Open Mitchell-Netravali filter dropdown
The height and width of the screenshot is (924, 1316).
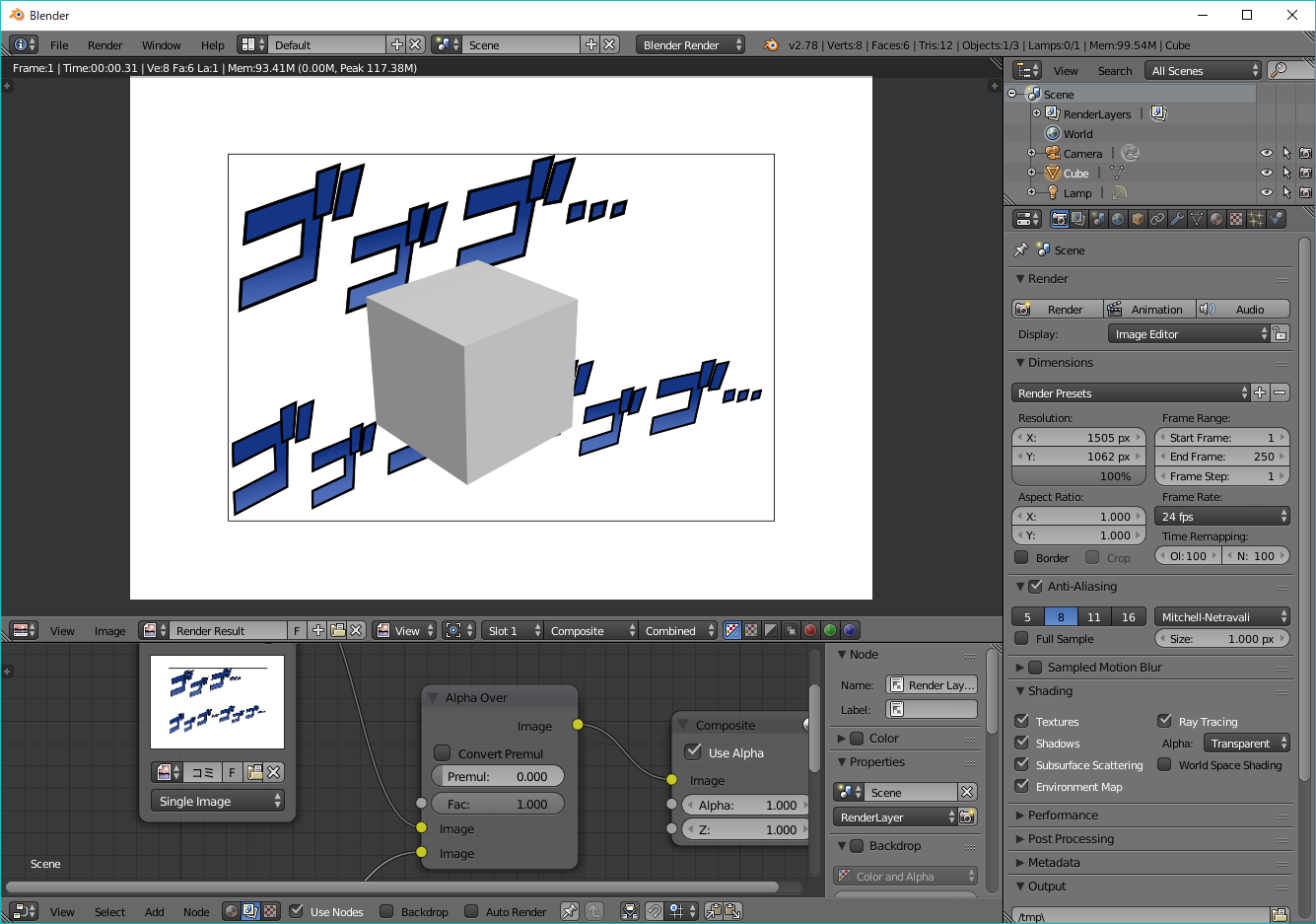click(x=1222, y=617)
